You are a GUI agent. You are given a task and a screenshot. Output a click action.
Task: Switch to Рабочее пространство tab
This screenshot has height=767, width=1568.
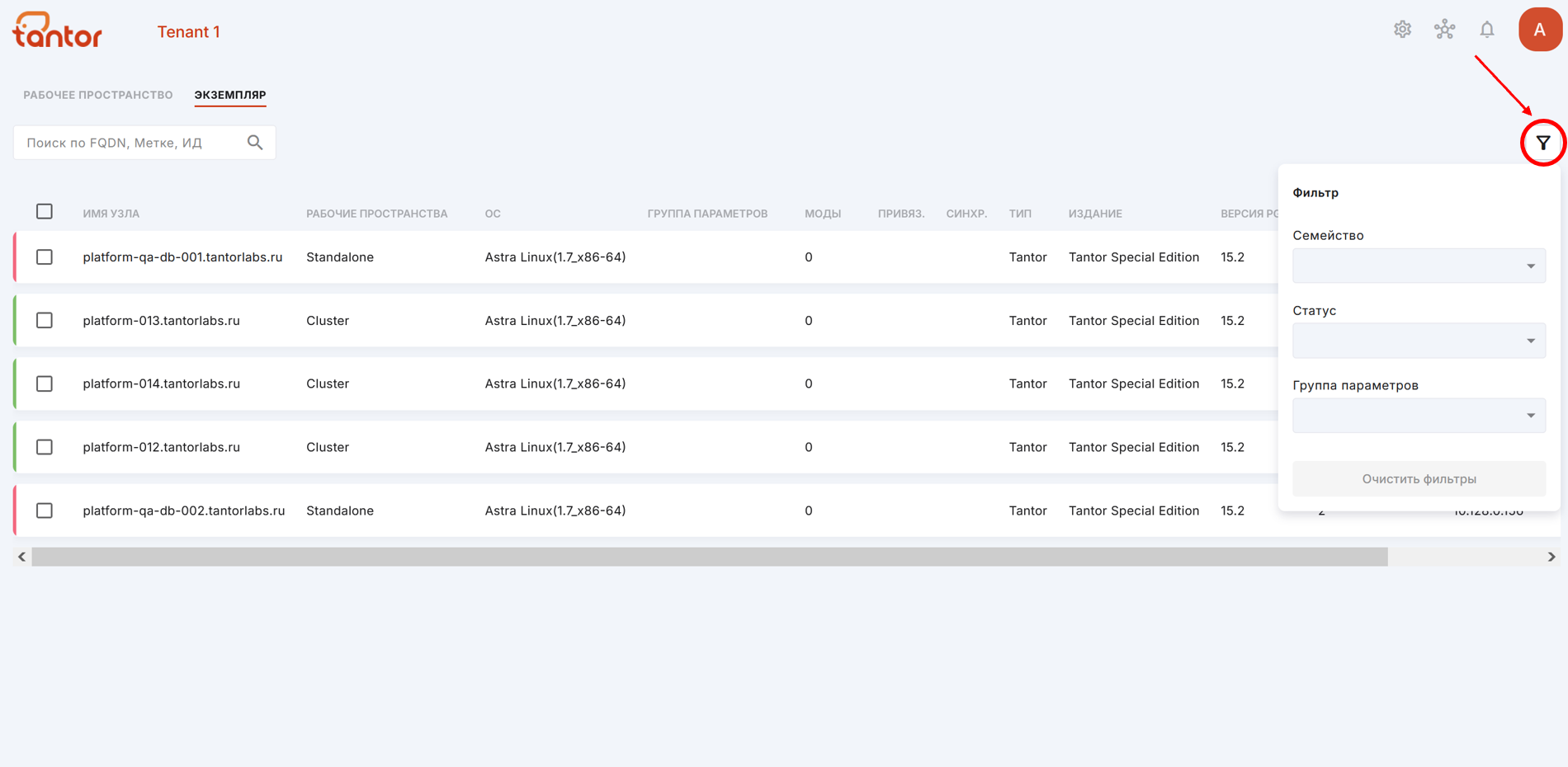pos(98,95)
